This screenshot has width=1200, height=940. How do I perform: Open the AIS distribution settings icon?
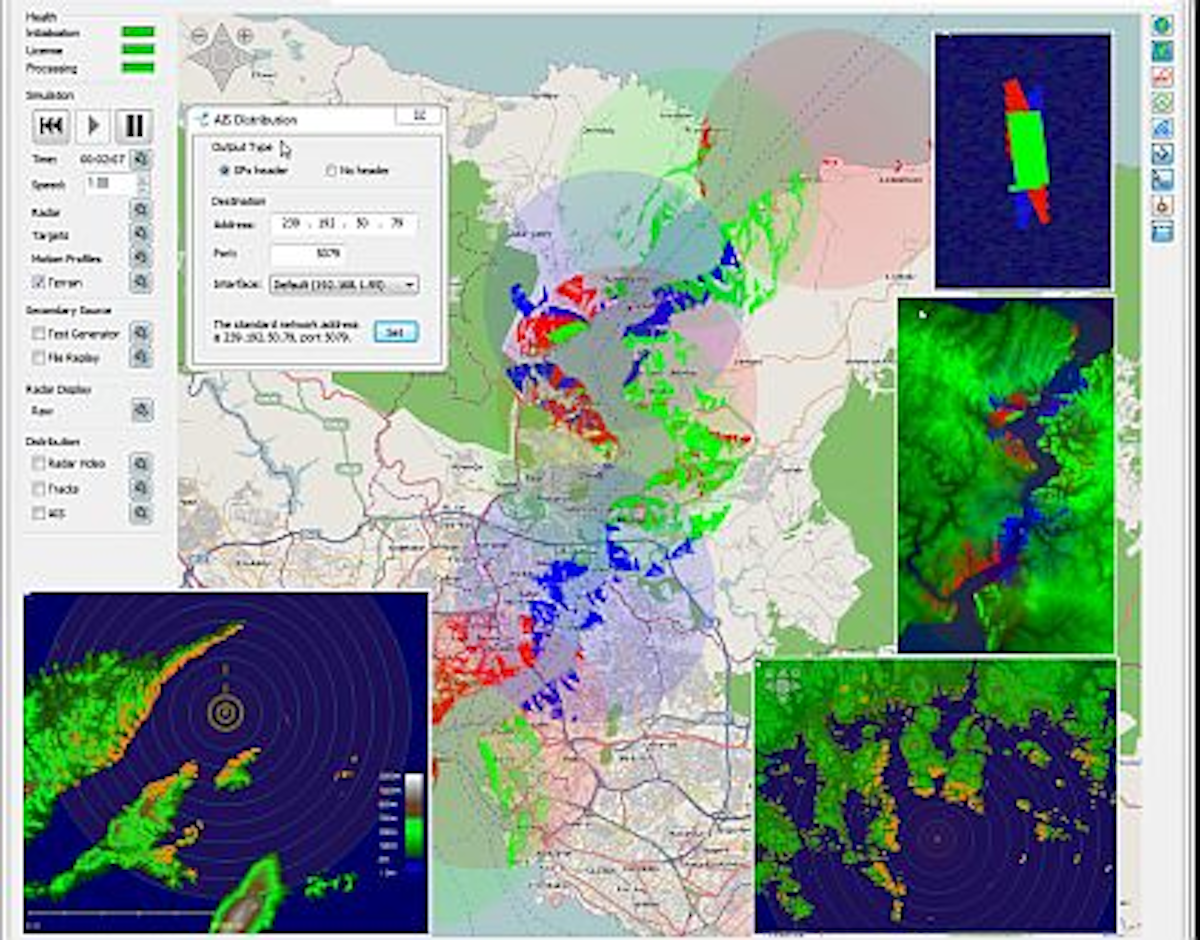click(140, 511)
